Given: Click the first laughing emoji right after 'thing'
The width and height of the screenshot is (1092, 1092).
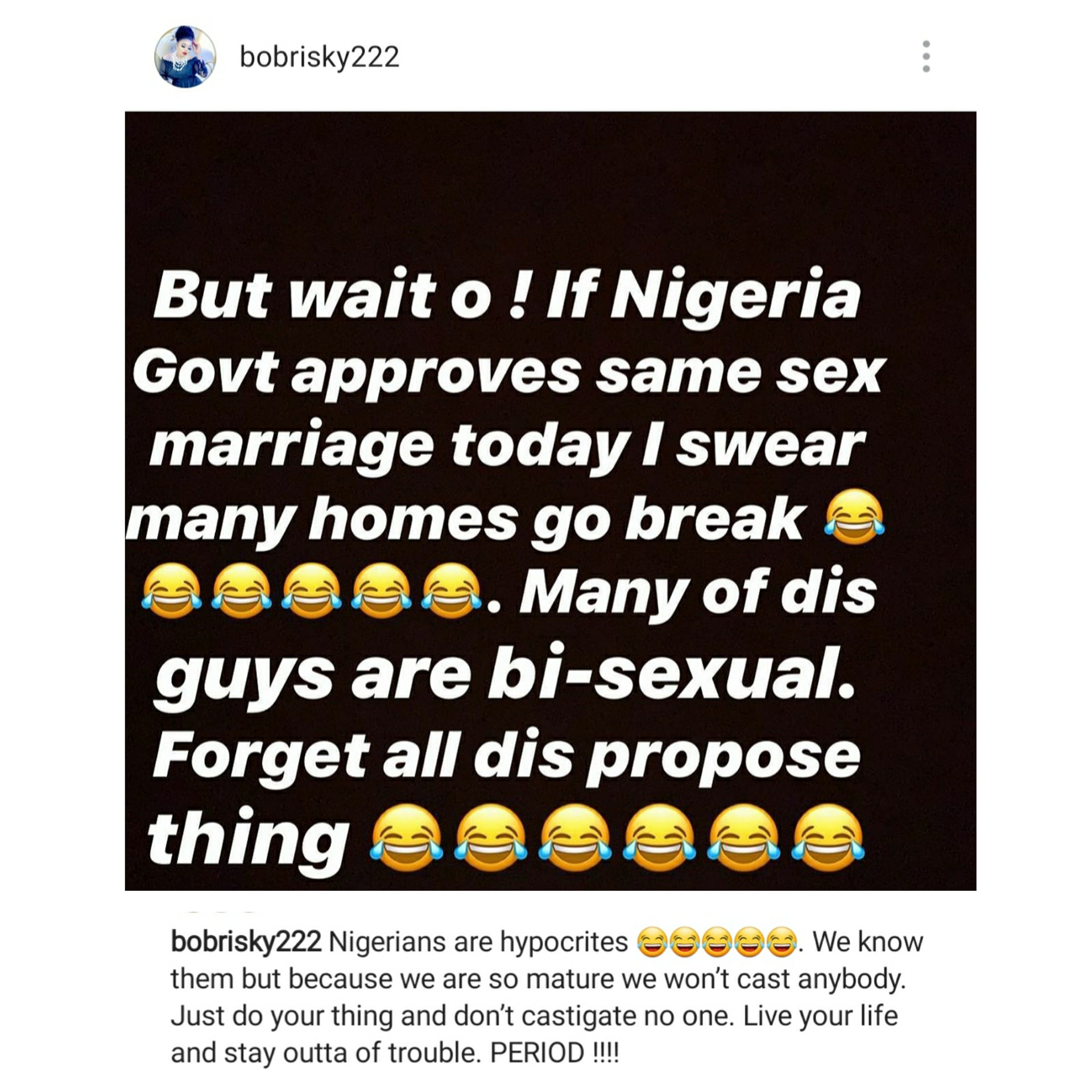Looking at the screenshot, I should (406, 838).
